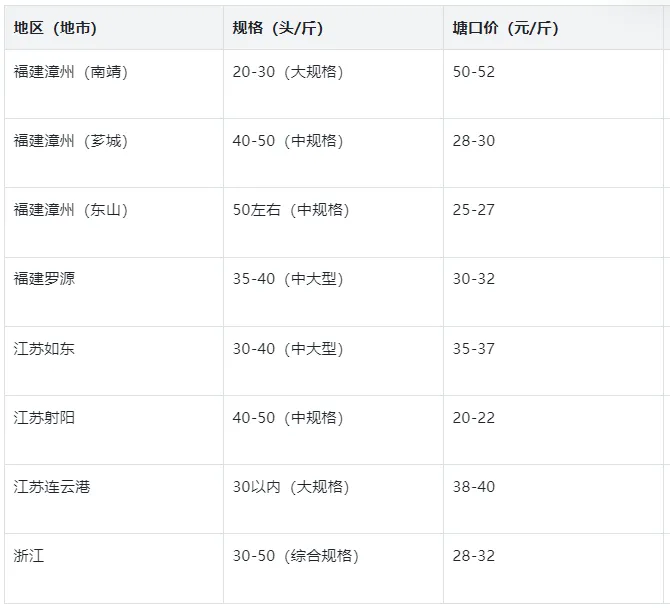670x608 pixels.
Task: Select the 浙江 region cell
Action: 29,556
